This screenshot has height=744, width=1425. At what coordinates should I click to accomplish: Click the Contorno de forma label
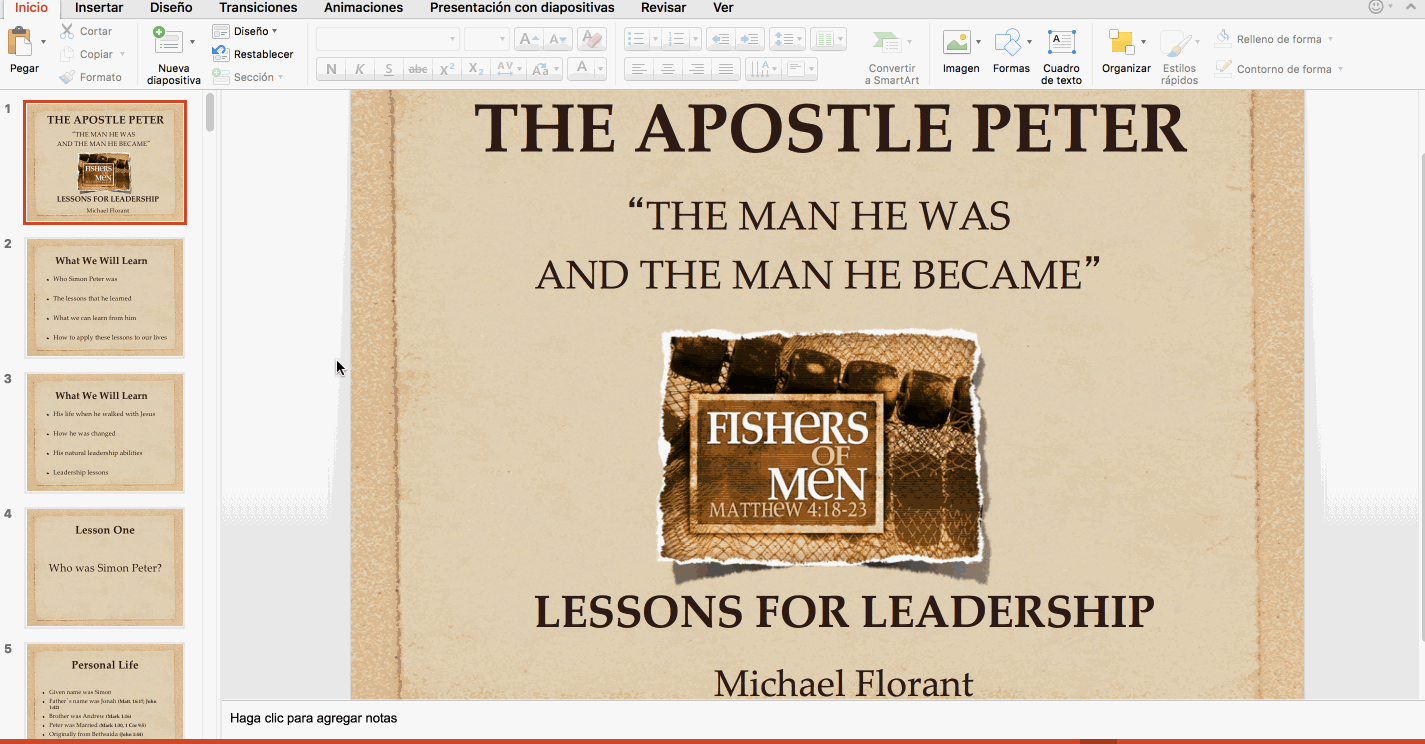tap(1284, 69)
